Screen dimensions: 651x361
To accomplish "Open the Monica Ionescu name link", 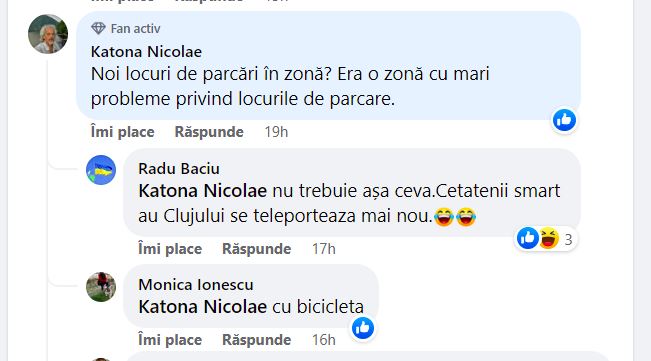I will click(x=196, y=285).
